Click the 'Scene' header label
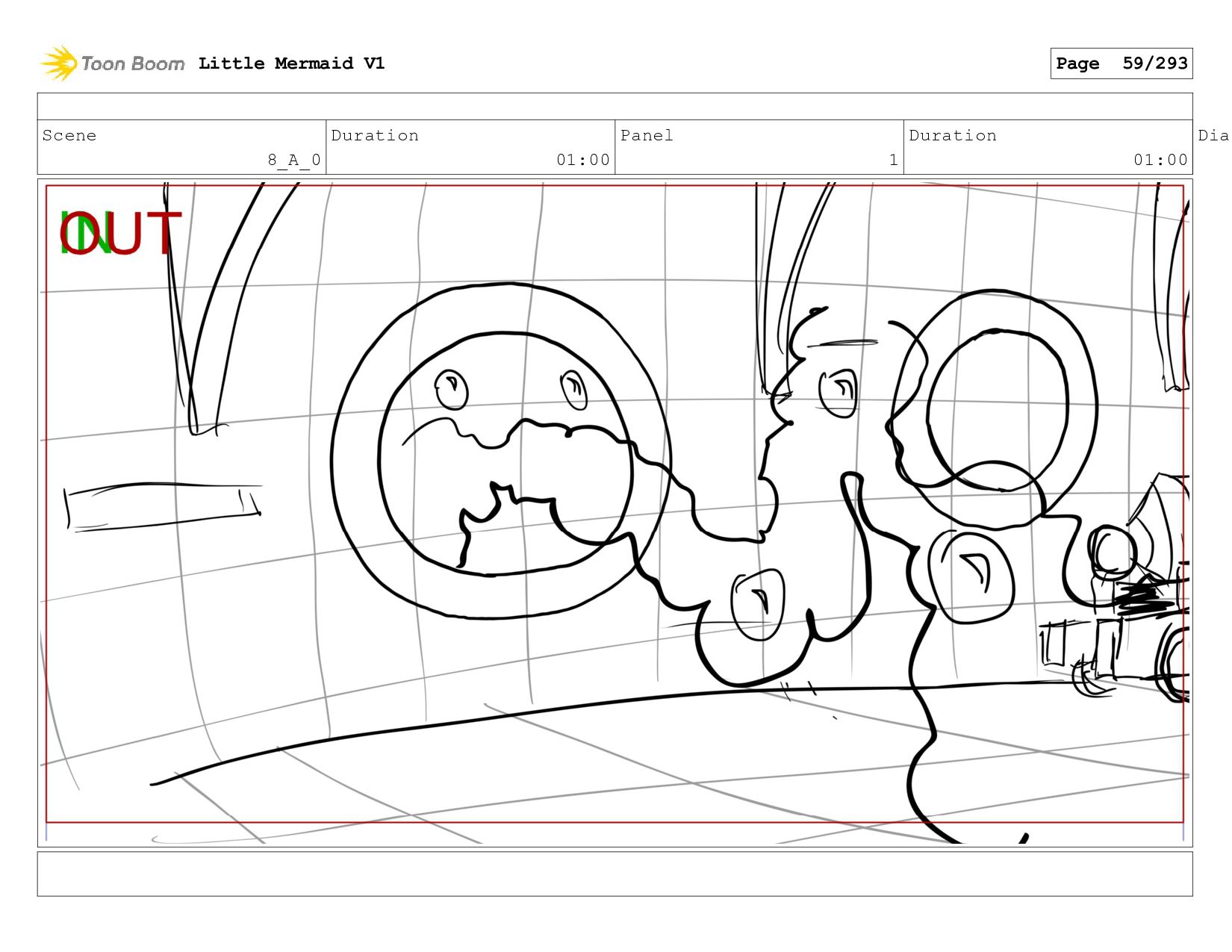 pyautogui.click(x=69, y=135)
